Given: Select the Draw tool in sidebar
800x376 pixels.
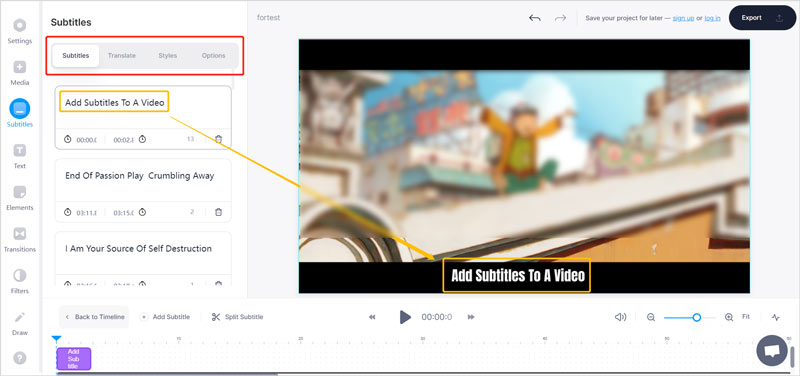Looking at the screenshot, I should (x=19, y=323).
